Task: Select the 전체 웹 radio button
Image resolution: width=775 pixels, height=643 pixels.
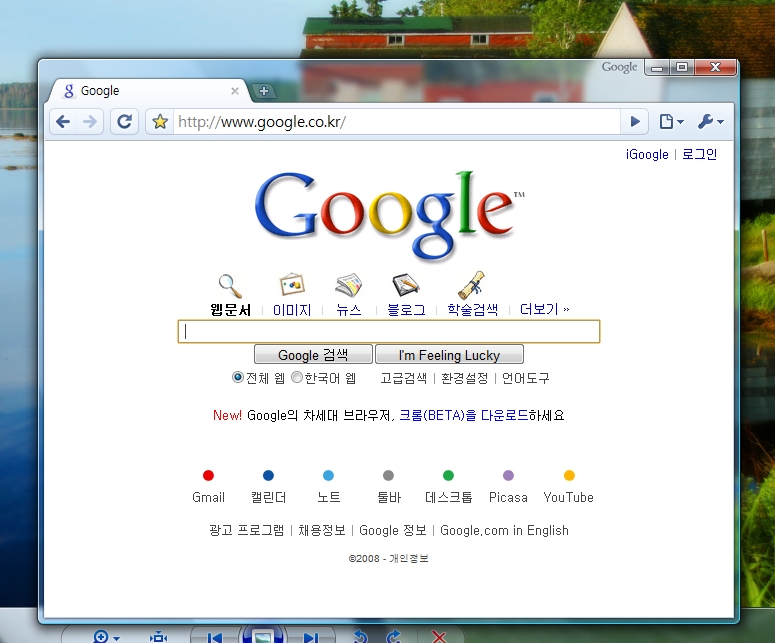Action: point(238,378)
